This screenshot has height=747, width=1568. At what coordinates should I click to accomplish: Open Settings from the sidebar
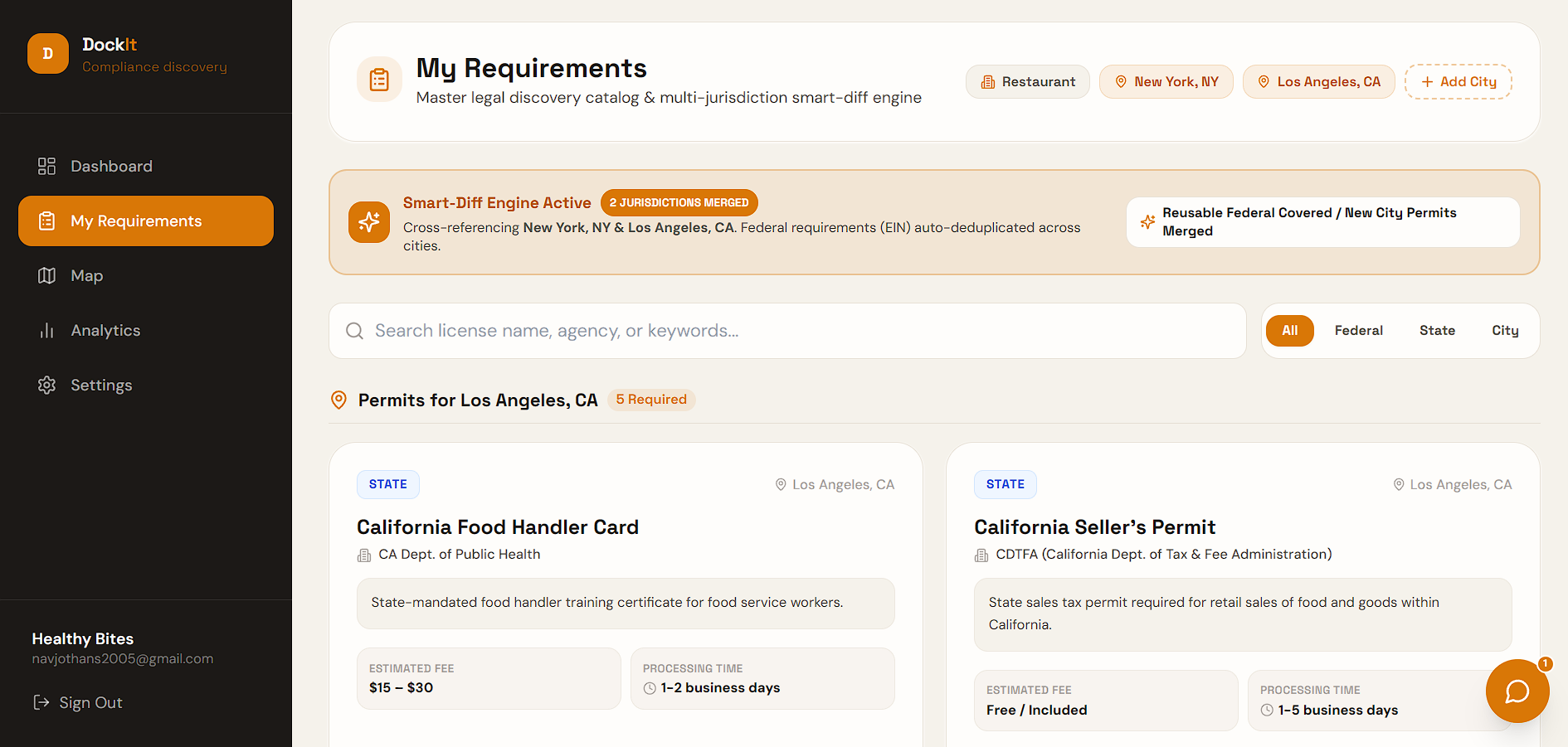tap(146, 385)
